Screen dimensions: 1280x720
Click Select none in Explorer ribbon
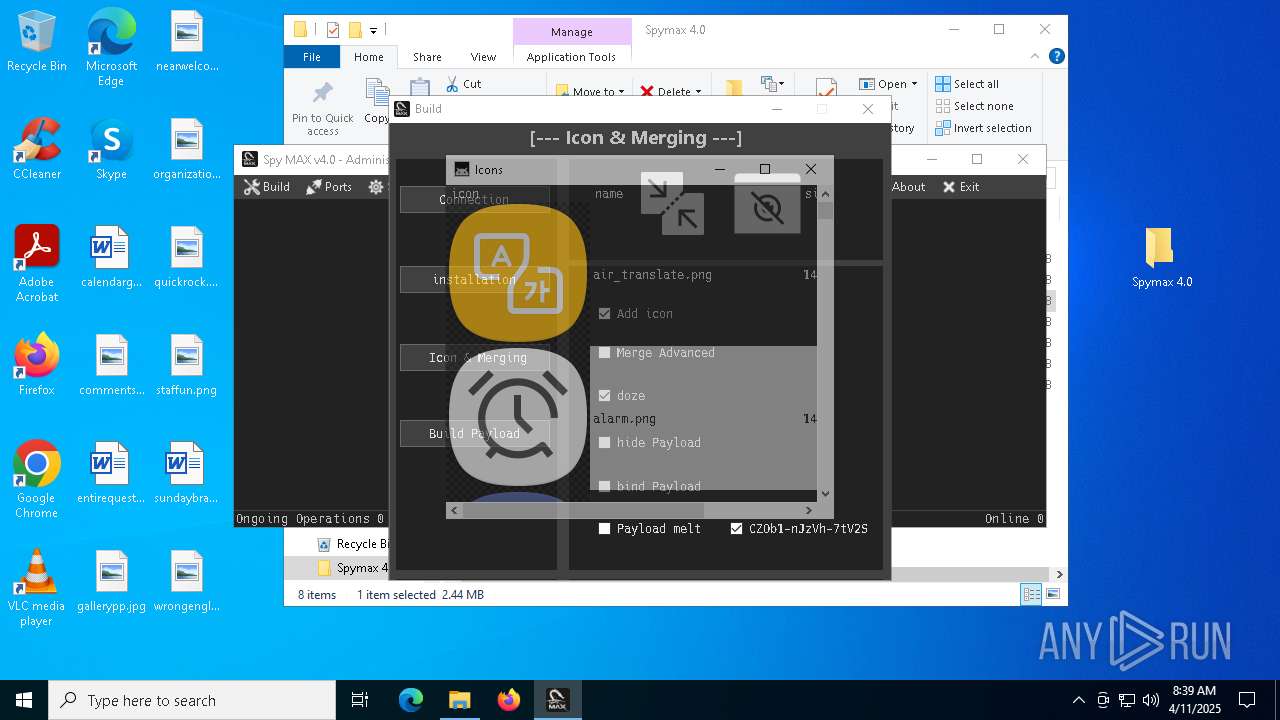point(974,106)
